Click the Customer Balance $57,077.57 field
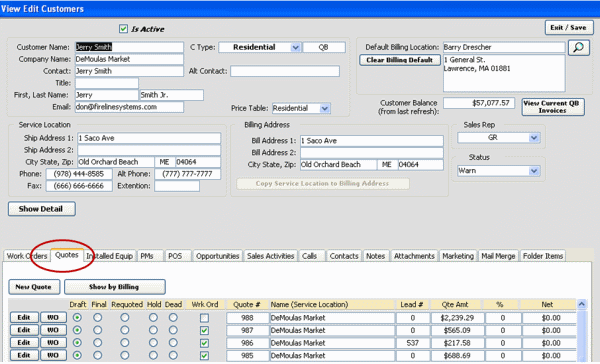600x364 pixels. coord(479,103)
